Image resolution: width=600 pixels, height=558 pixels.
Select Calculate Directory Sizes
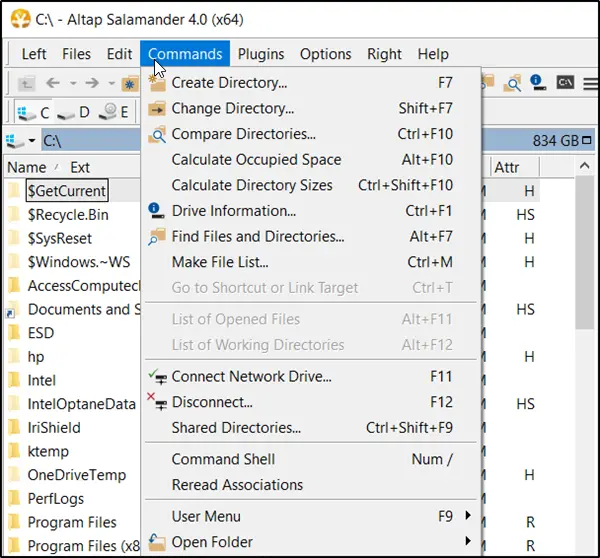(x=311, y=185)
